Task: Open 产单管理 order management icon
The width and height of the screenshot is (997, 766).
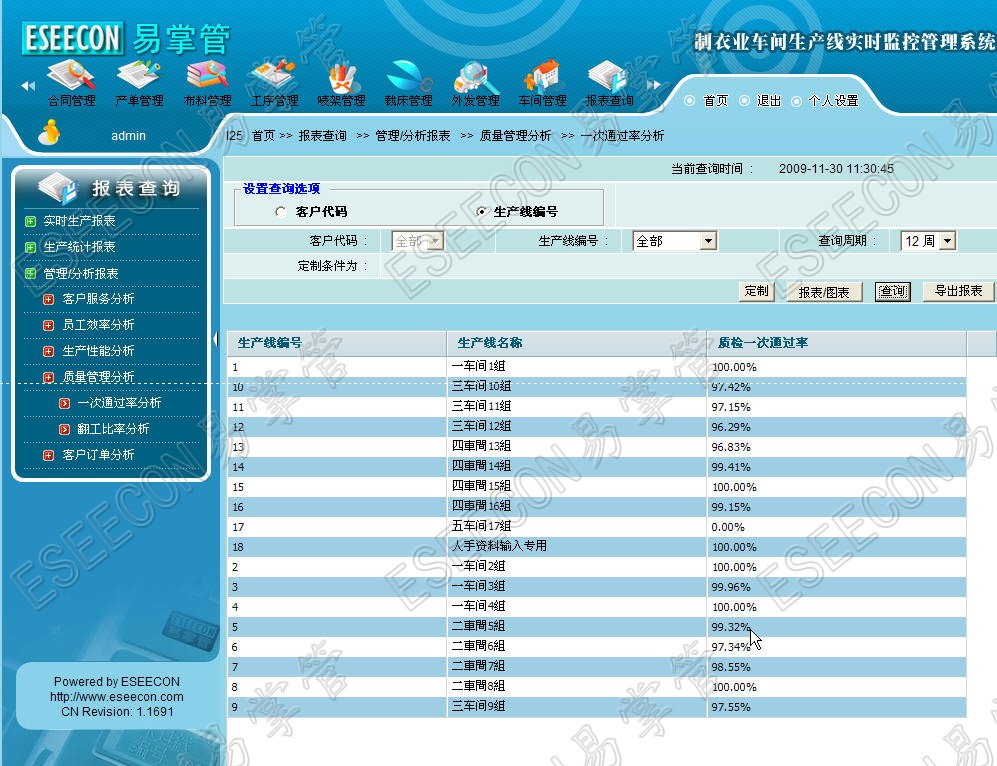Action: pyautogui.click(x=139, y=78)
